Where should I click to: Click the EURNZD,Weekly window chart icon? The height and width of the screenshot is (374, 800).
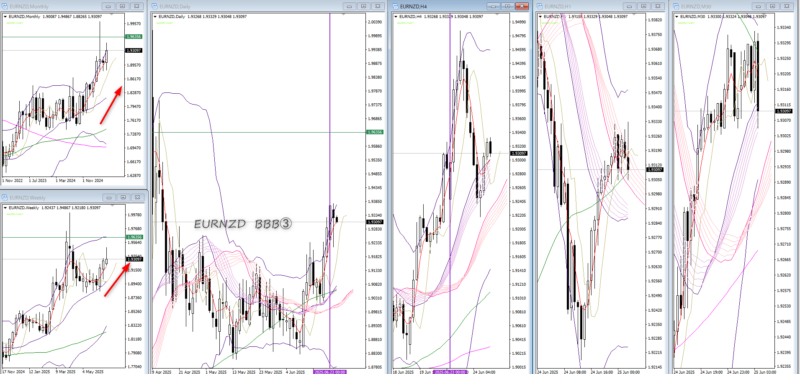point(5,197)
